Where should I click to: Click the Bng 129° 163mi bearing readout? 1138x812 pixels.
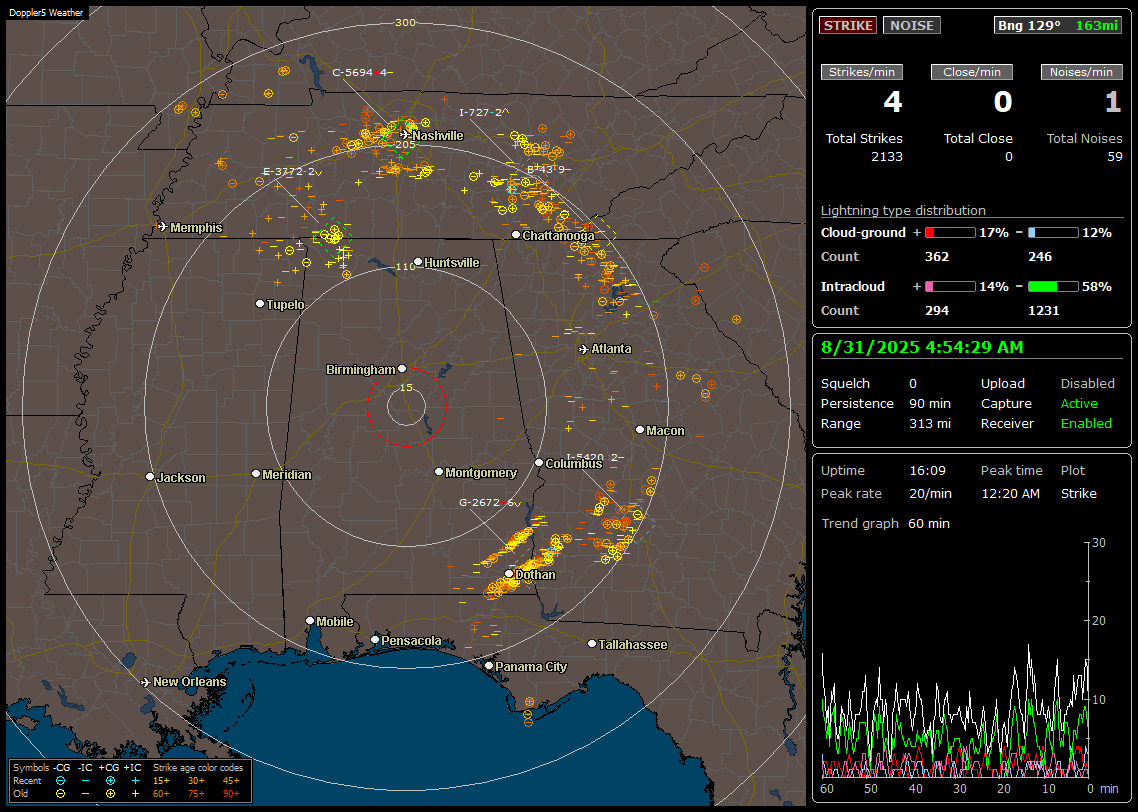(x=1058, y=25)
